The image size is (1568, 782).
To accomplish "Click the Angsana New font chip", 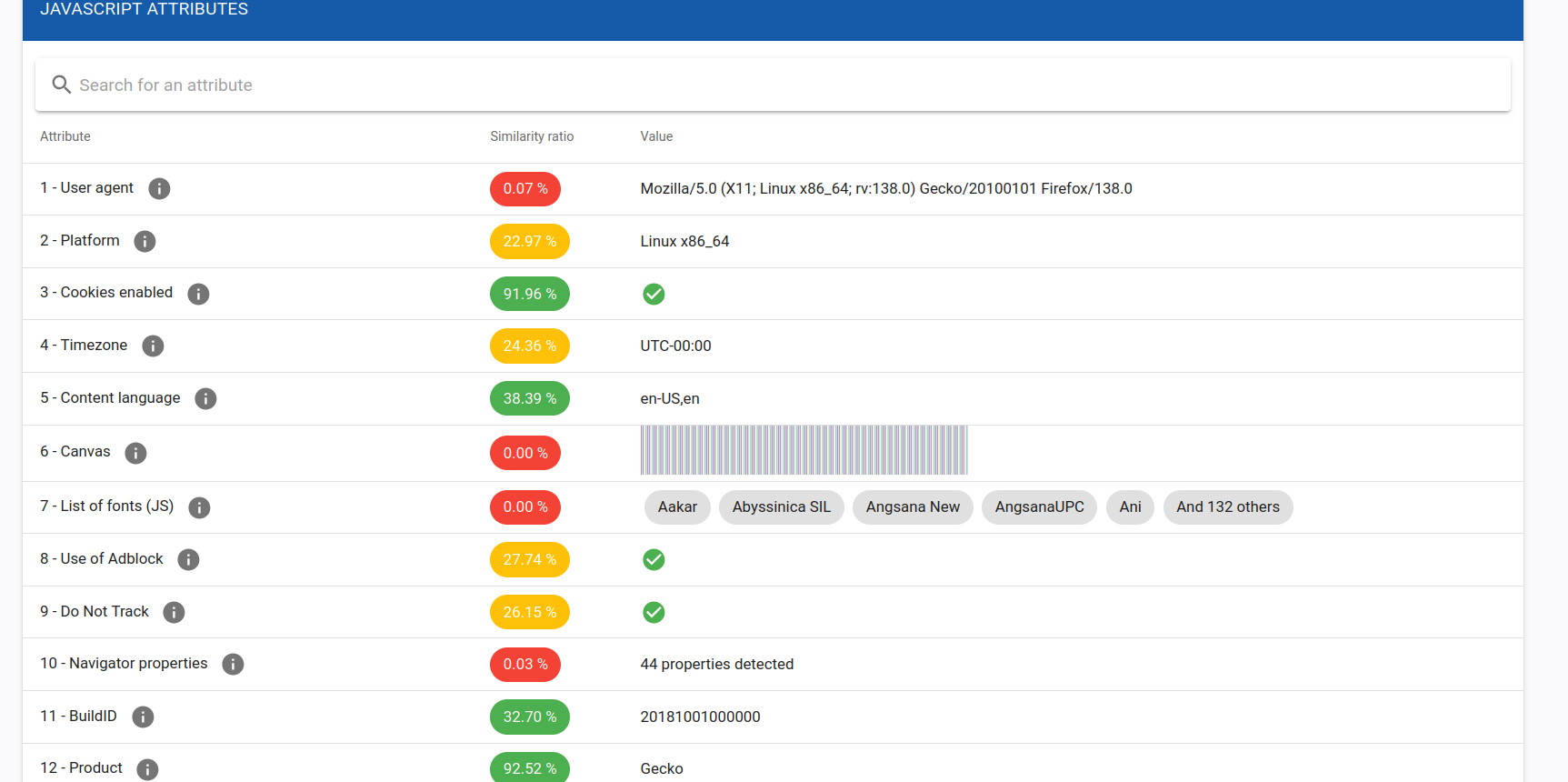I will pyautogui.click(x=913, y=506).
